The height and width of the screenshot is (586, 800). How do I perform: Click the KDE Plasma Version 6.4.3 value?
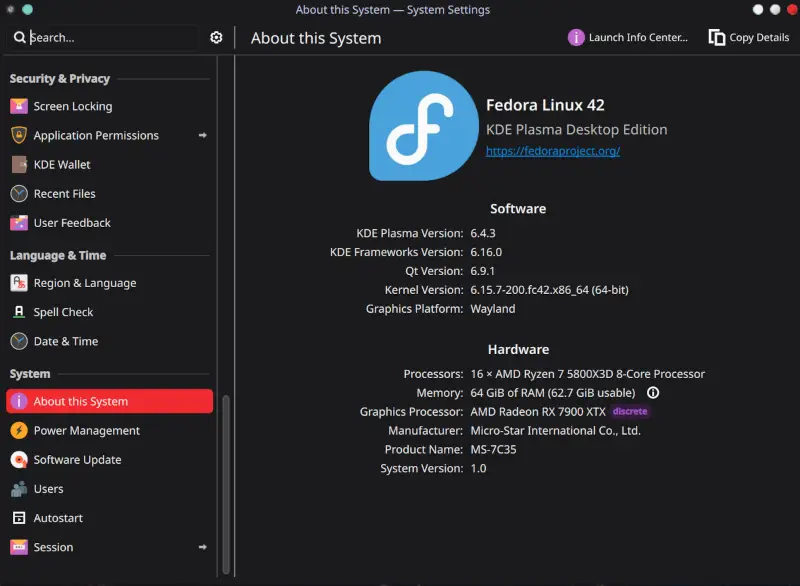(x=483, y=233)
